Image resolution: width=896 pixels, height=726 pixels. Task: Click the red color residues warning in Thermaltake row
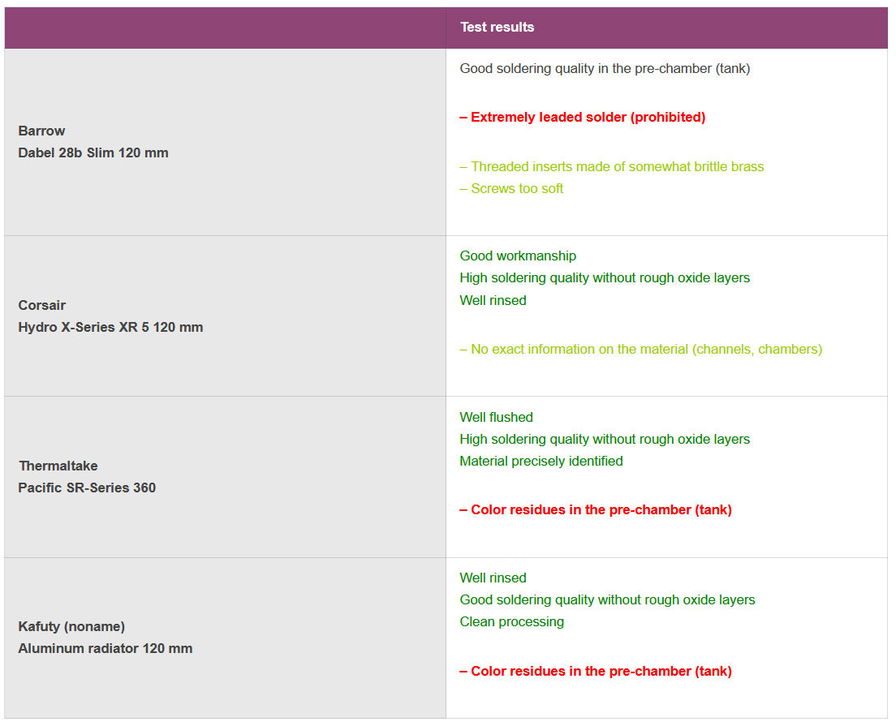point(596,510)
